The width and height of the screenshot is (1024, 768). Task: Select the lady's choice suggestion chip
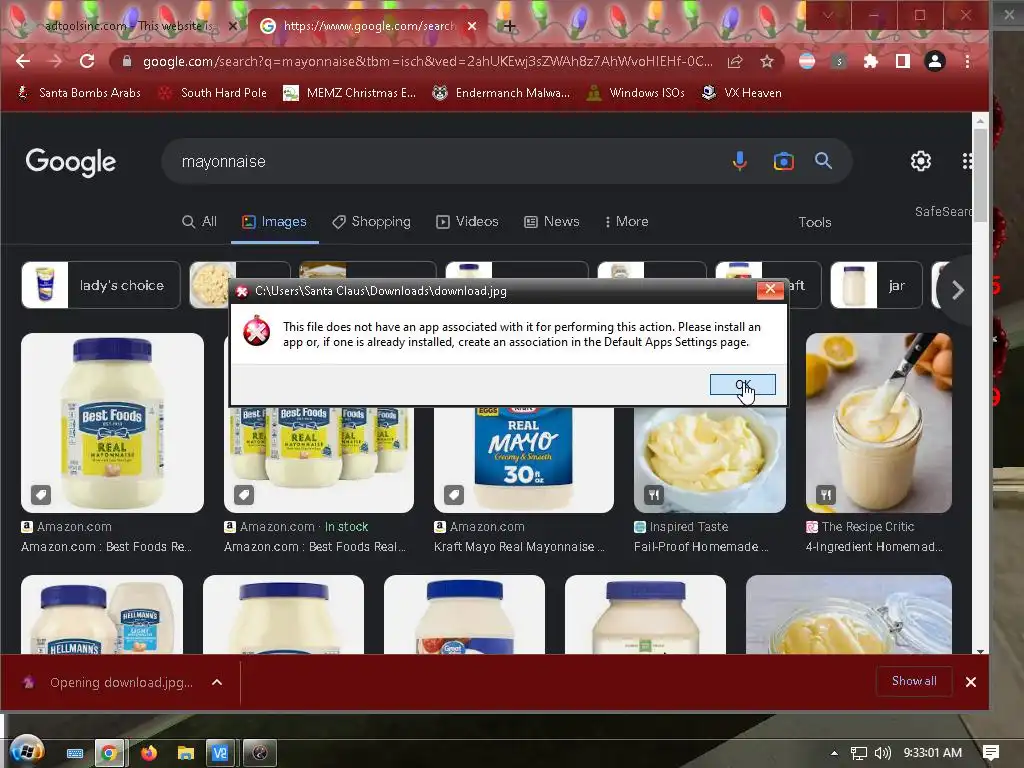pos(101,285)
